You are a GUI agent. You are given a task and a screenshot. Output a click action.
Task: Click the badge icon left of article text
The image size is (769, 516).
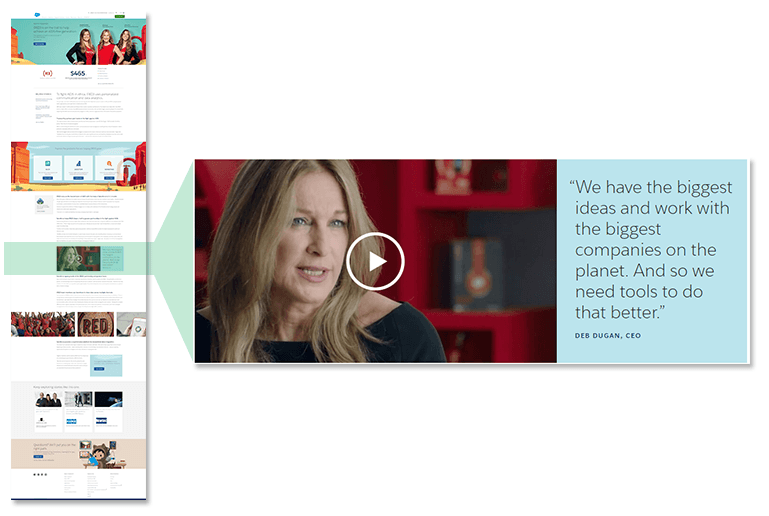[41, 204]
